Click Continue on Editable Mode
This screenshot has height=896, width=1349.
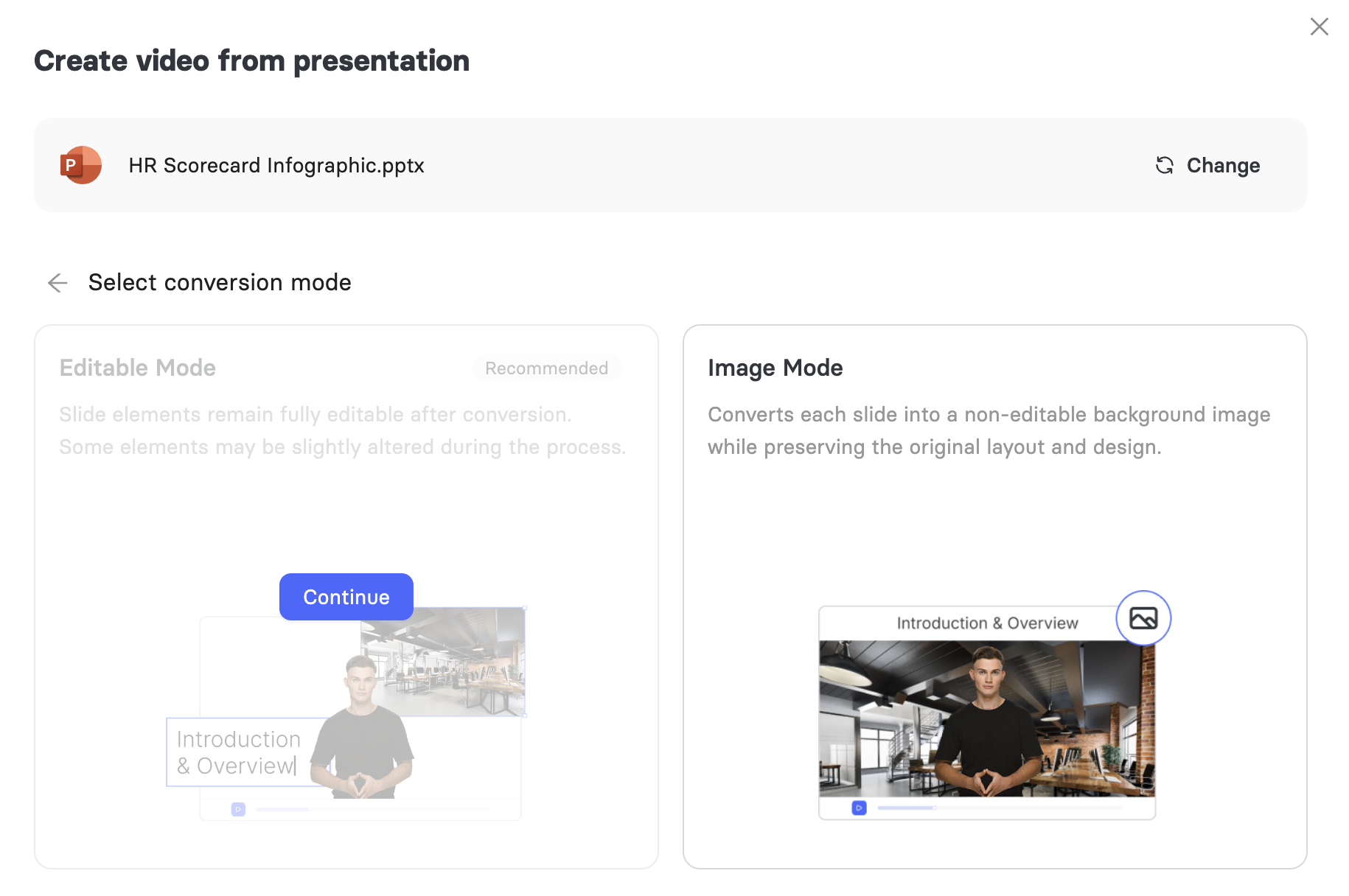click(x=346, y=597)
